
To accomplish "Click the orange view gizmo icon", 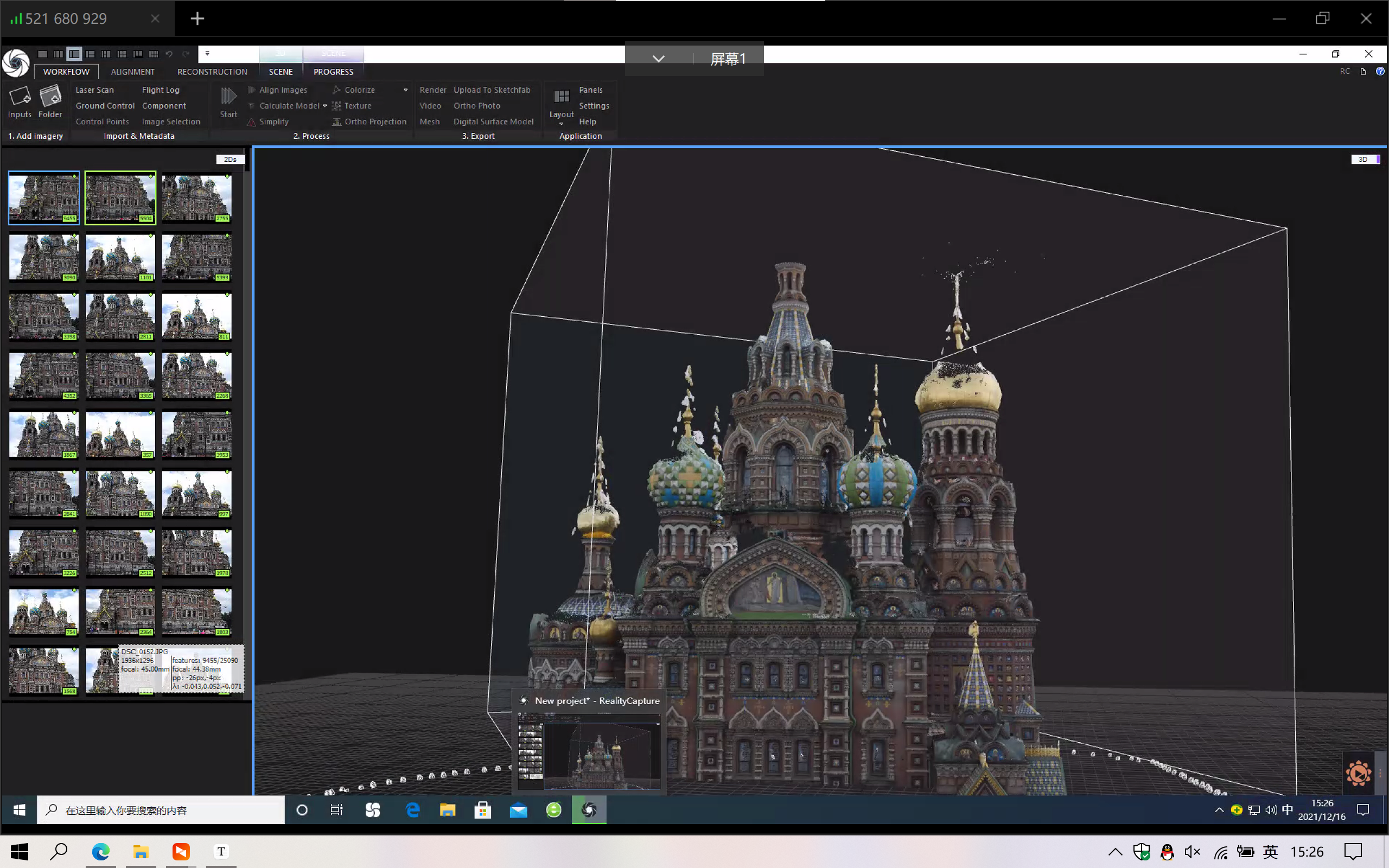I will [x=1358, y=774].
